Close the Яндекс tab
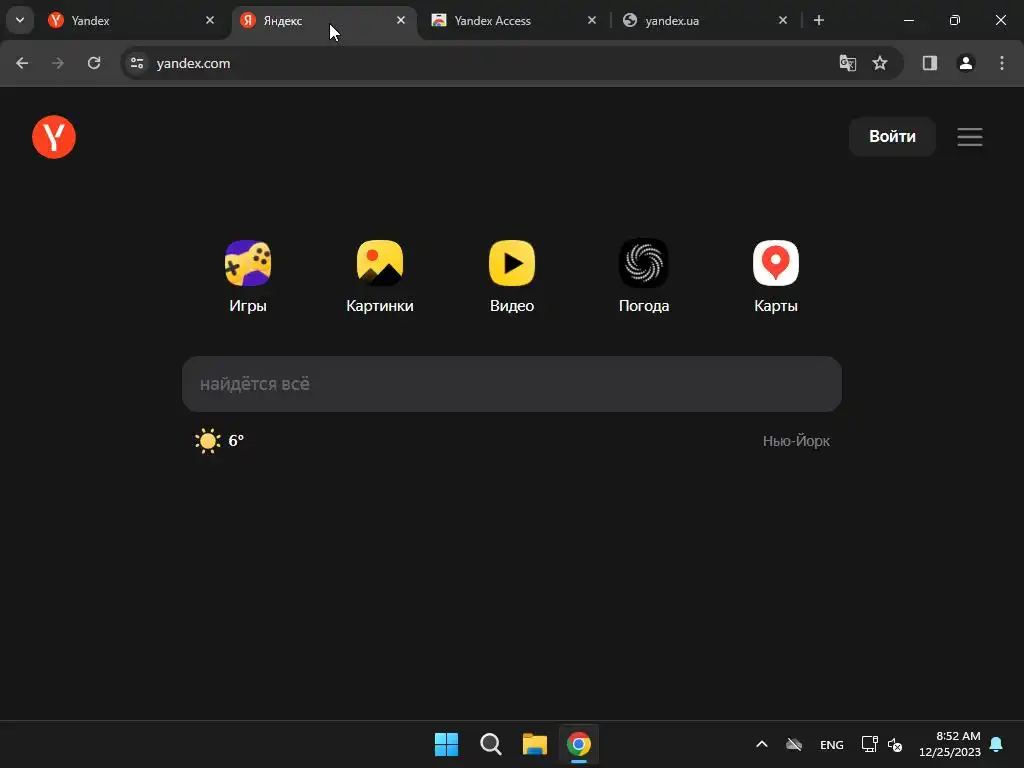 point(401,20)
